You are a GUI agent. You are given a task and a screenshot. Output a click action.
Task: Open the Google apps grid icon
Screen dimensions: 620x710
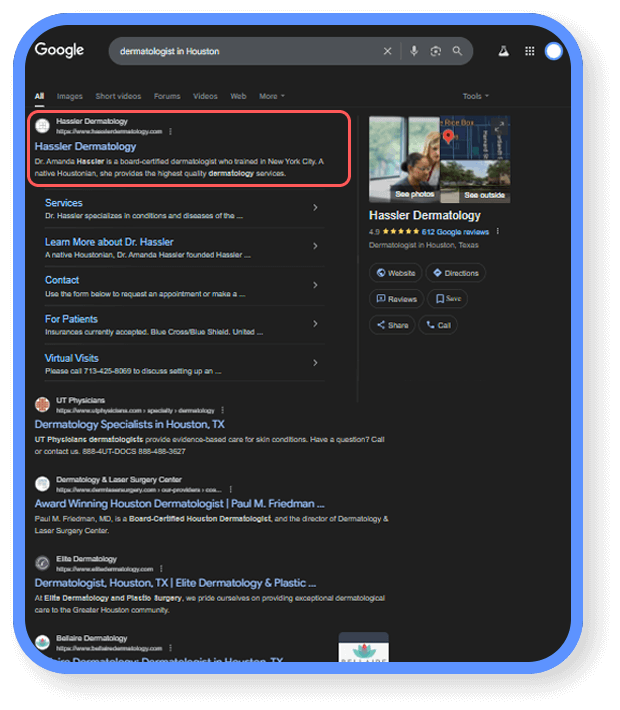click(530, 51)
